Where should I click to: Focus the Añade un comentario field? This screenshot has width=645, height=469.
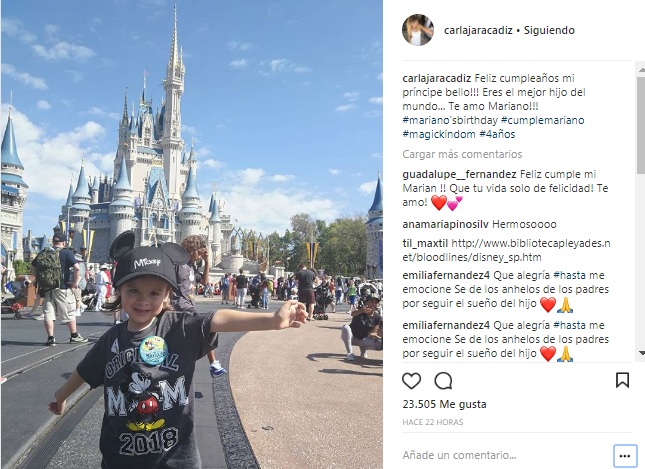pyautogui.click(x=507, y=455)
